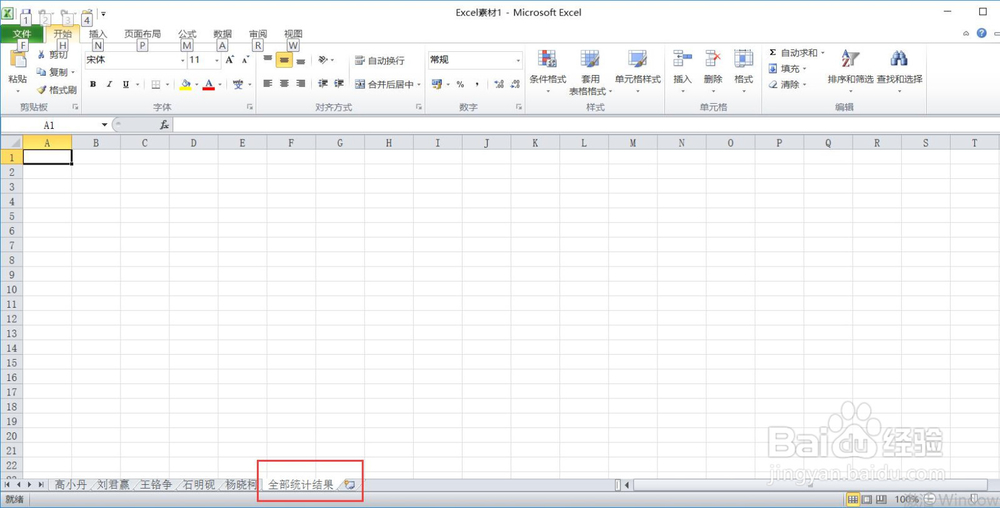
Task: Select sheet tab 王铭争
Action: pyautogui.click(x=157, y=485)
